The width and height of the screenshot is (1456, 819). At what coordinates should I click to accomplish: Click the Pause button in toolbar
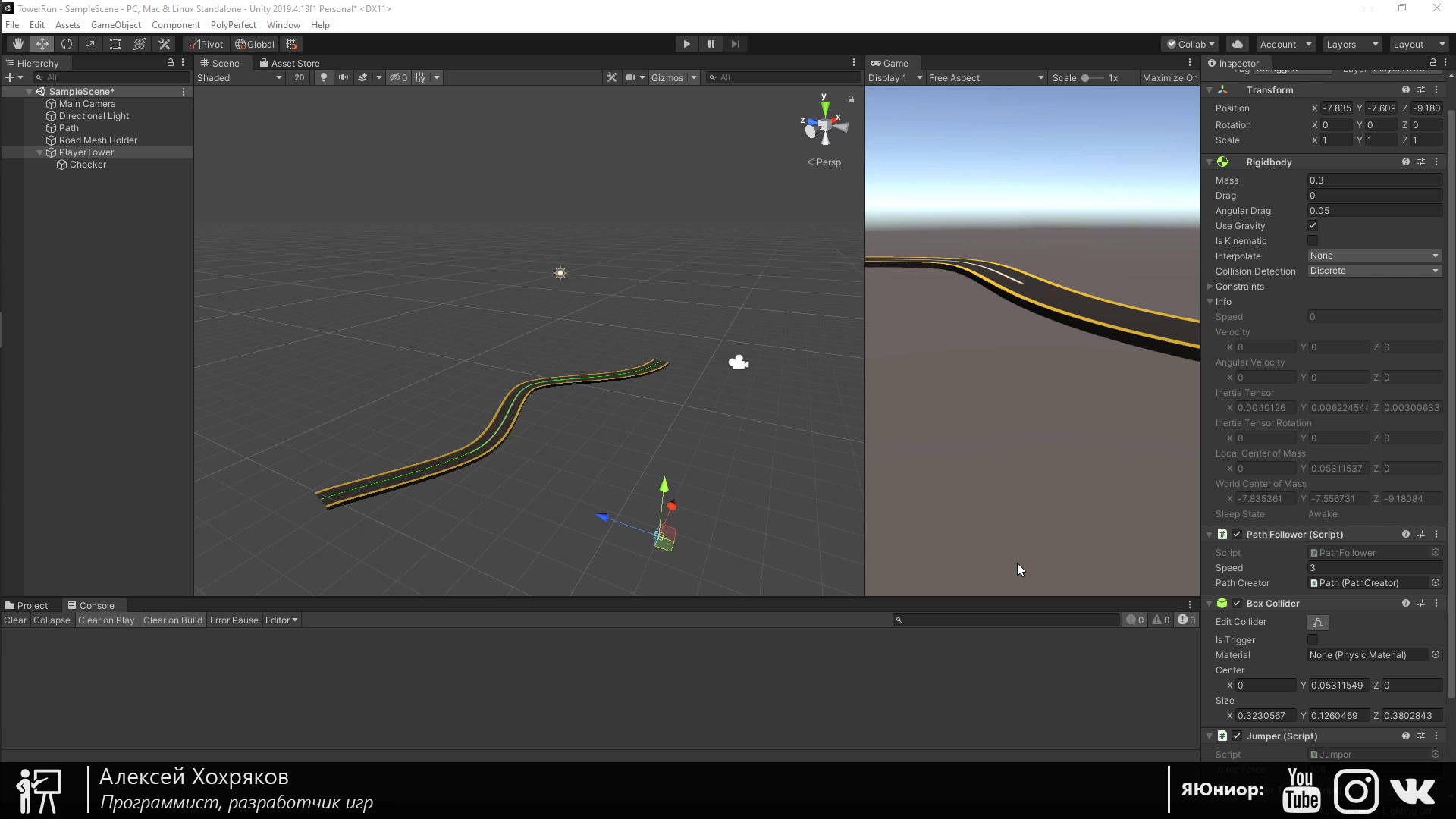click(711, 43)
